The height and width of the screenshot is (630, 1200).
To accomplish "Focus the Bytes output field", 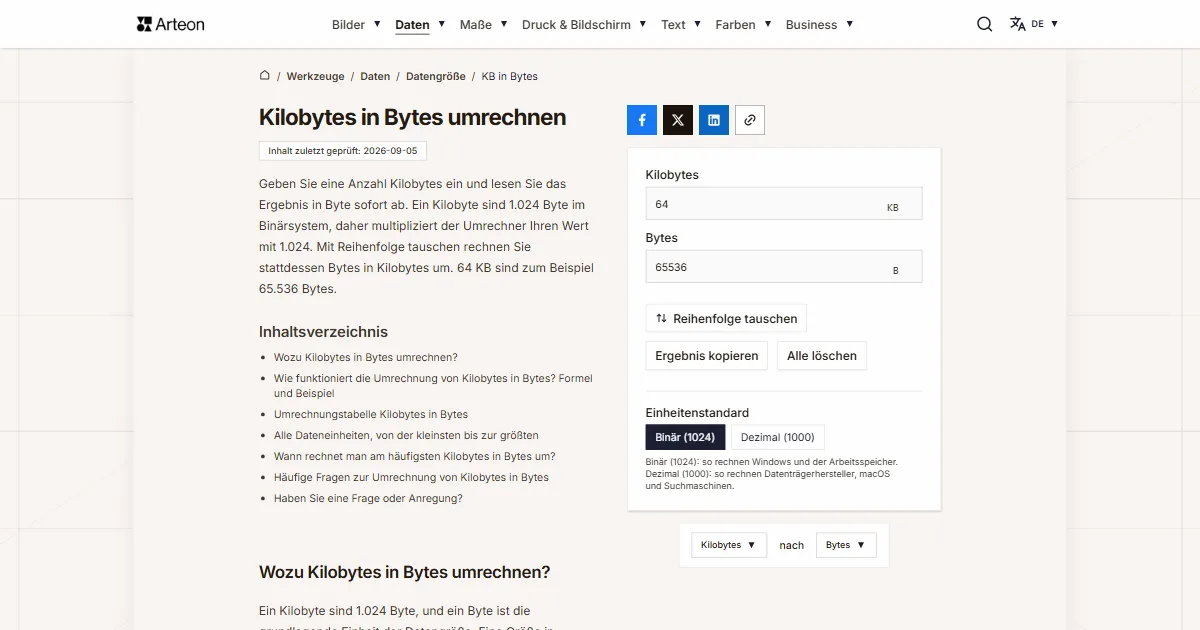I will [784, 267].
